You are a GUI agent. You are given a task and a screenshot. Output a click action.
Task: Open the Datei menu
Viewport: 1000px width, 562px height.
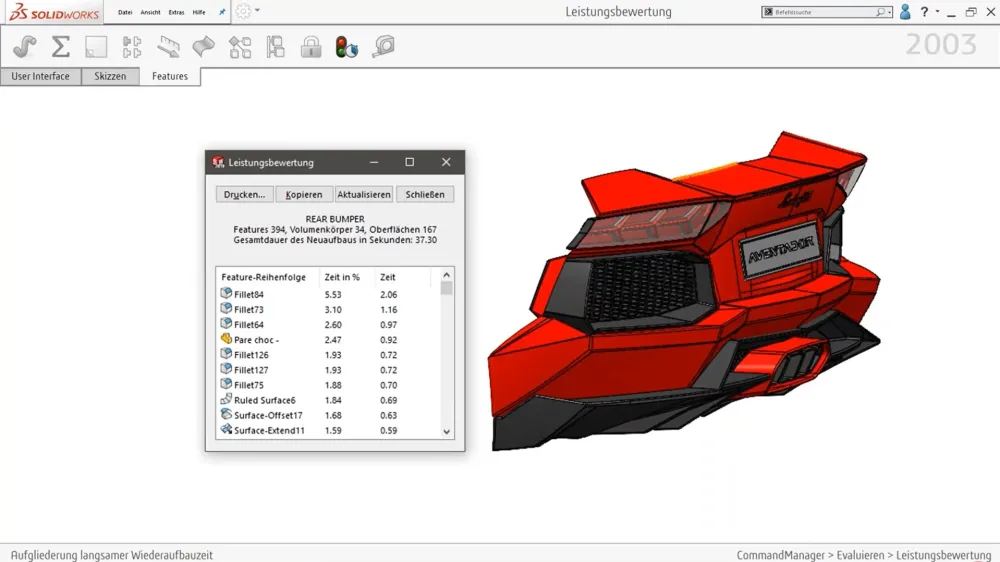125,12
